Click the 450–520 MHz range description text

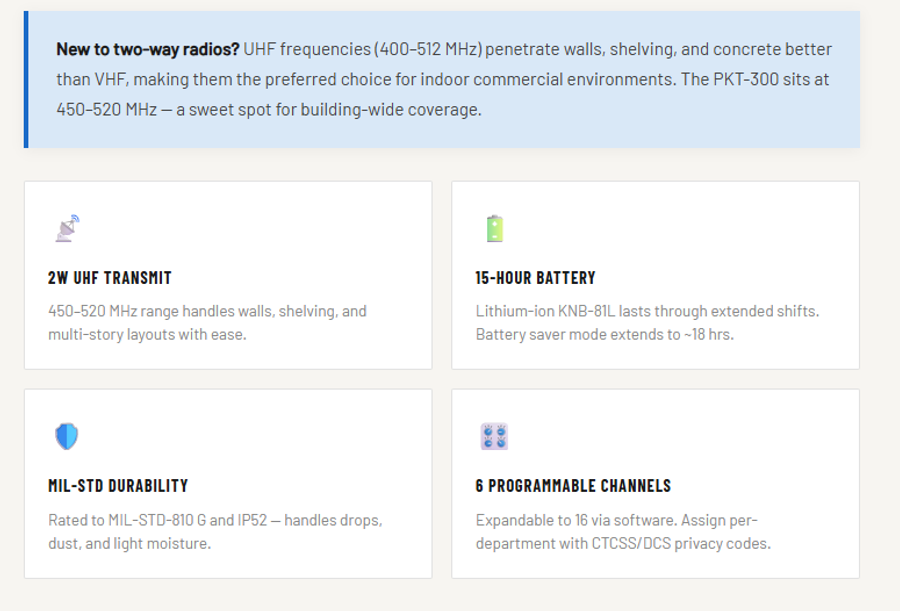point(207,322)
